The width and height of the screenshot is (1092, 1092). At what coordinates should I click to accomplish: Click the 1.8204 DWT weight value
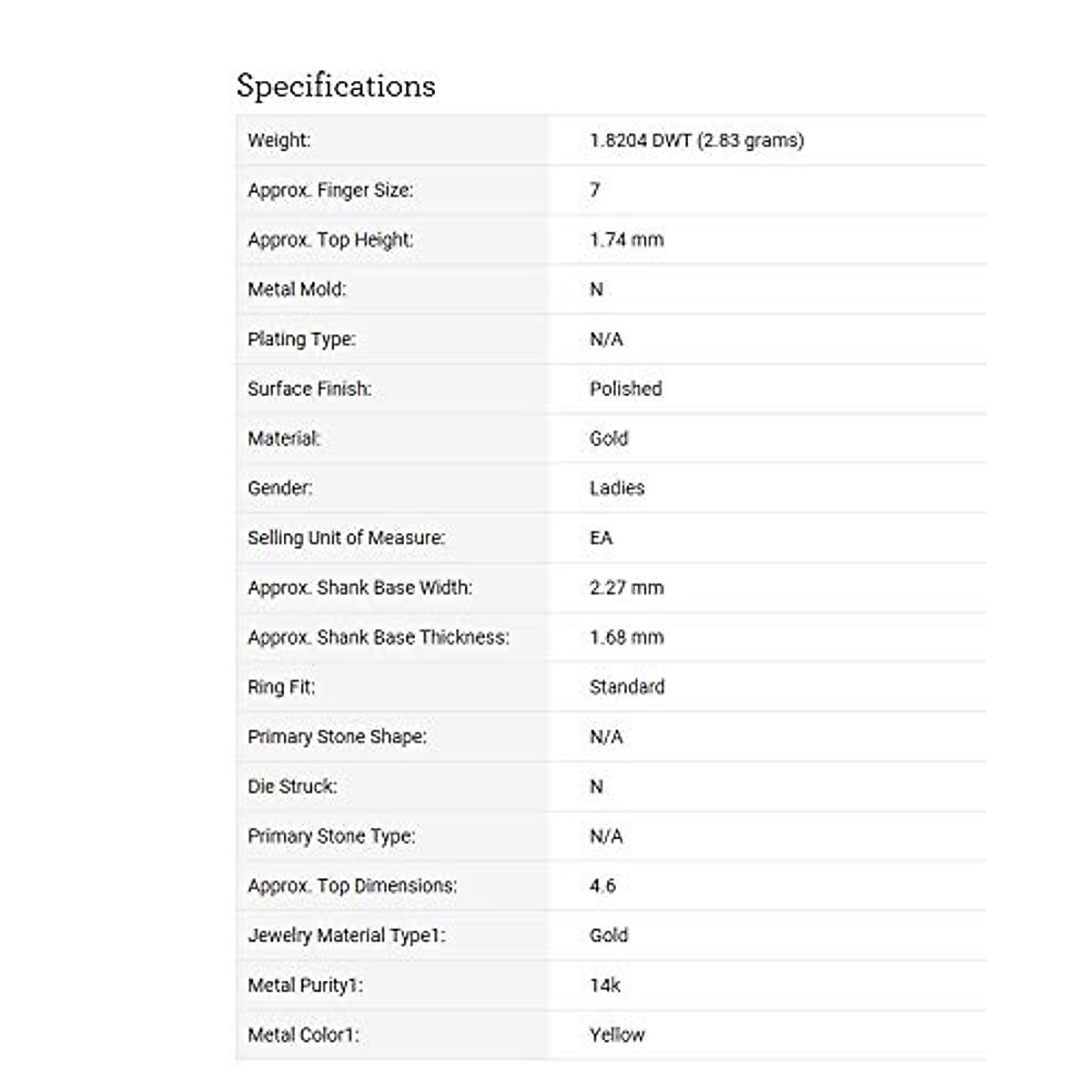tap(696, 140)
